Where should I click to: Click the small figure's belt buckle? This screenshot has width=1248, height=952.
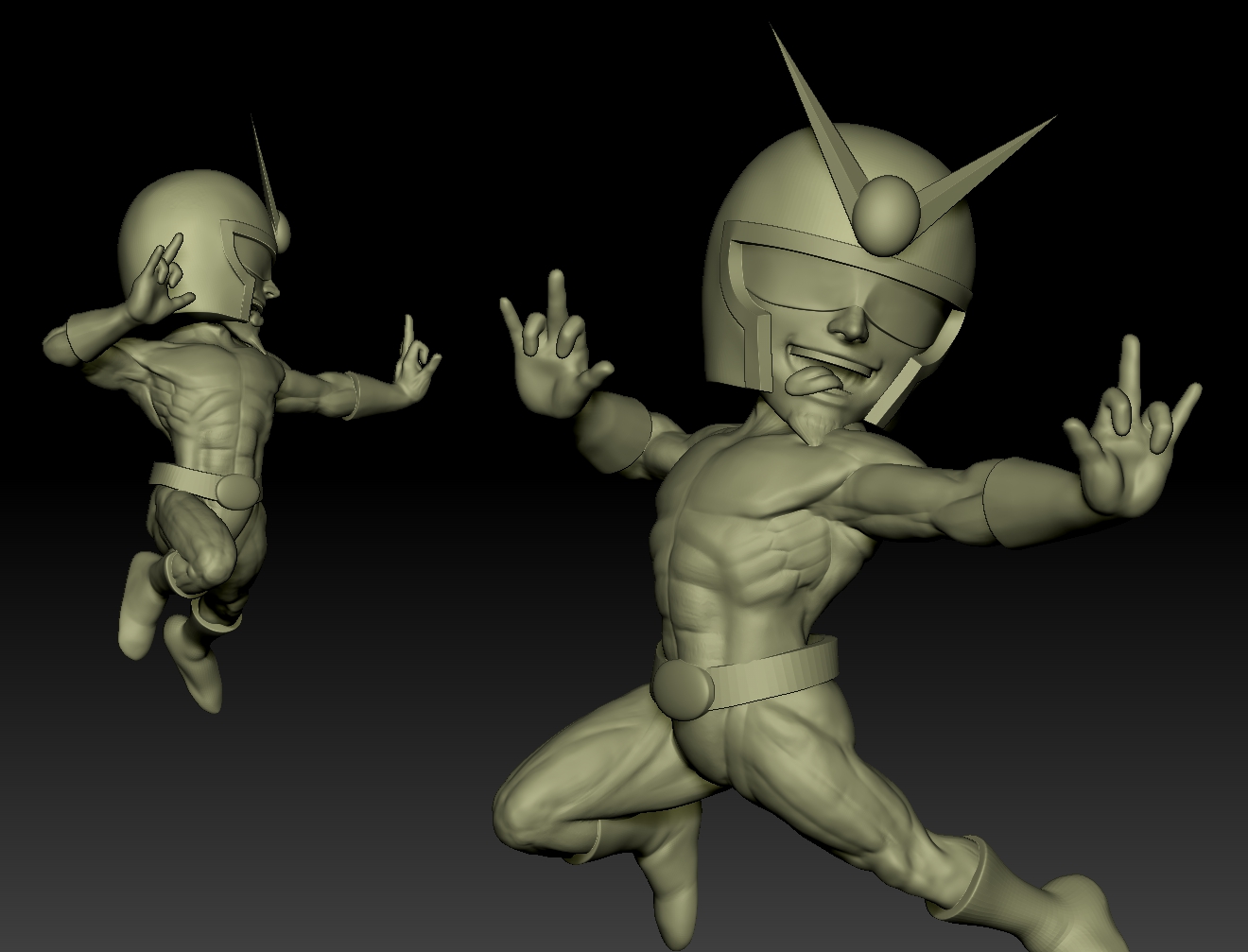point(235,492)
